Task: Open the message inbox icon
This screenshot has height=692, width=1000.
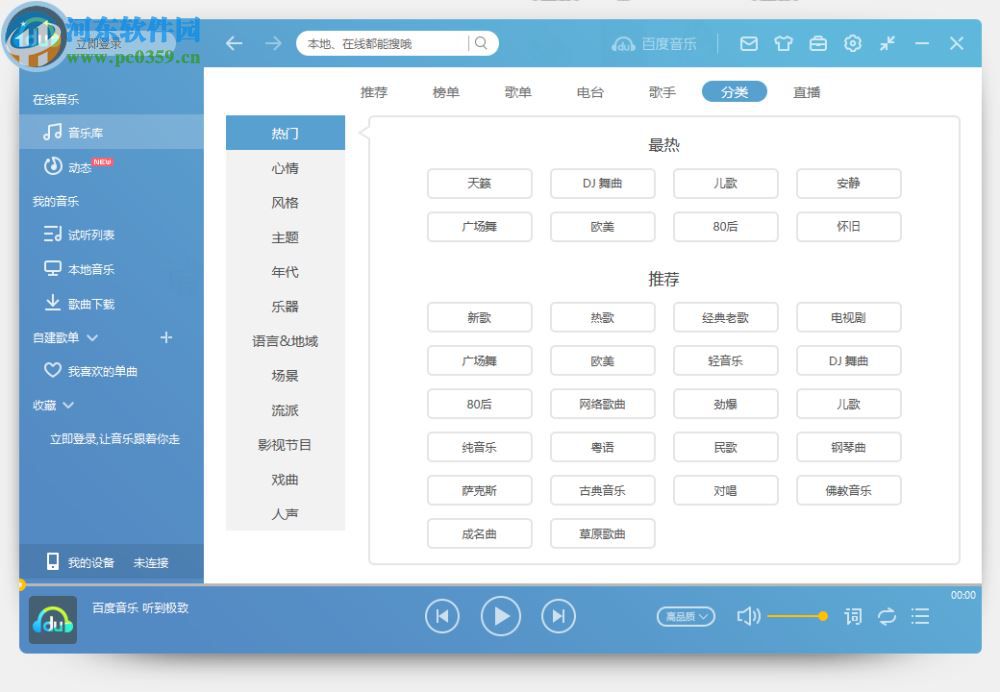Action: 748,43
